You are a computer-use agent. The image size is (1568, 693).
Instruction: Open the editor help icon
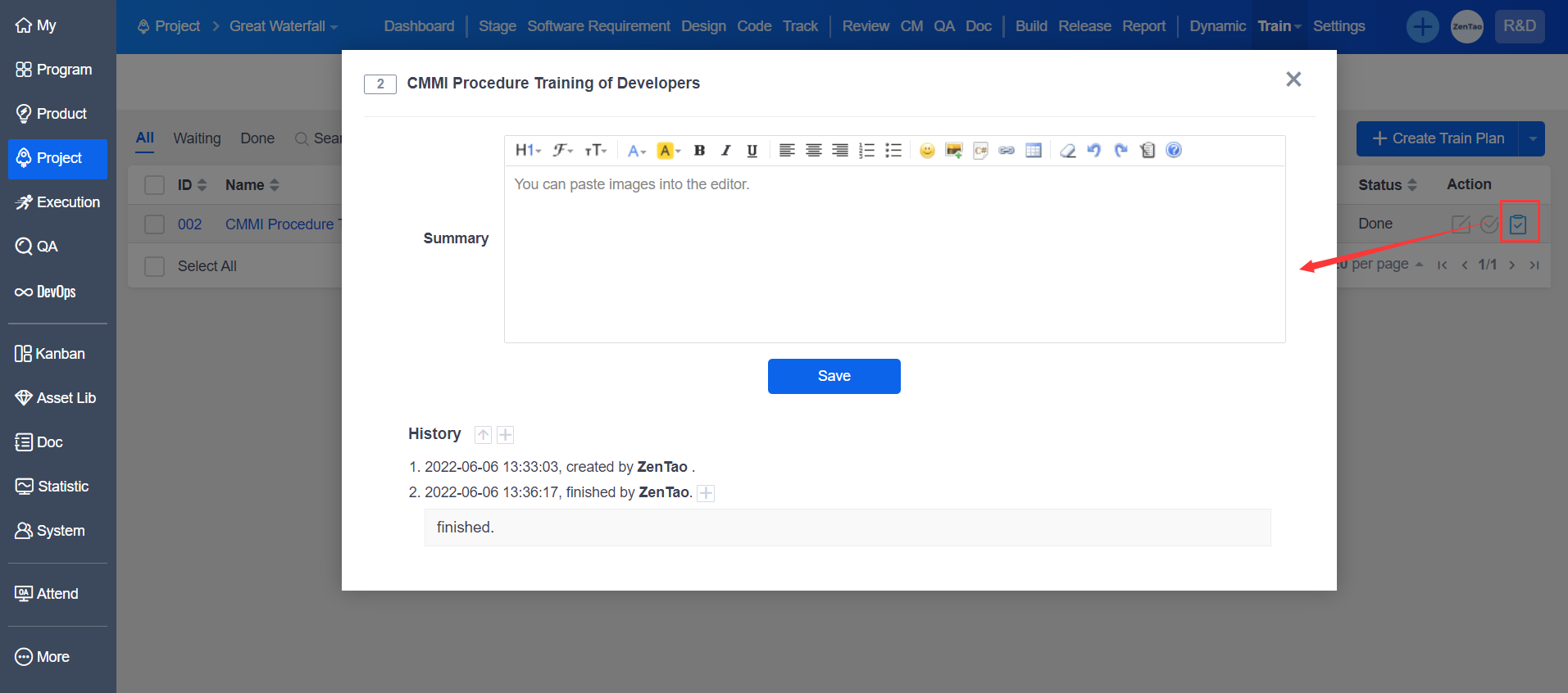pos(1174,150)
